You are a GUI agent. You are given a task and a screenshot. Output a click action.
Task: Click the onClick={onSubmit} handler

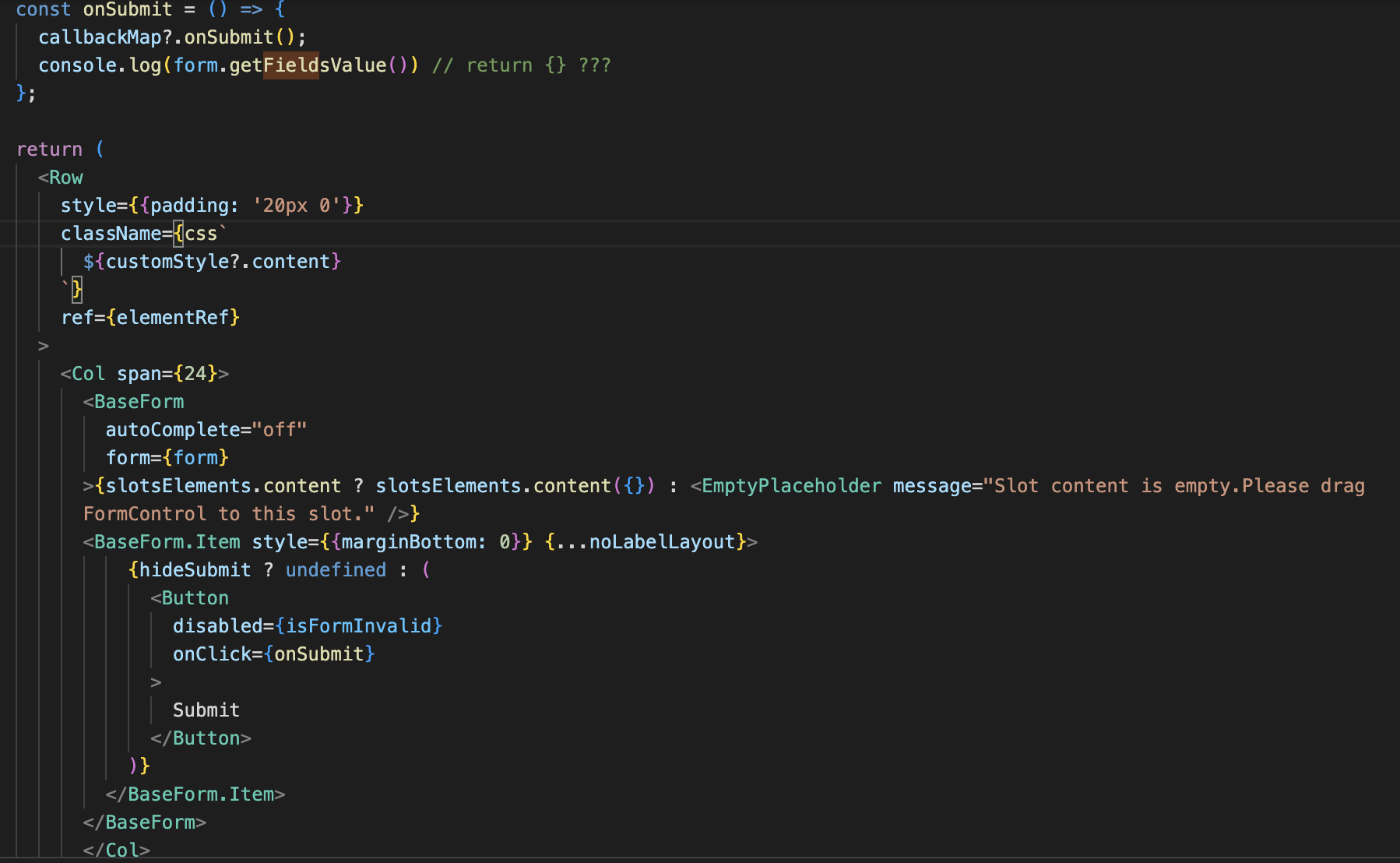[x=273, y=653]
